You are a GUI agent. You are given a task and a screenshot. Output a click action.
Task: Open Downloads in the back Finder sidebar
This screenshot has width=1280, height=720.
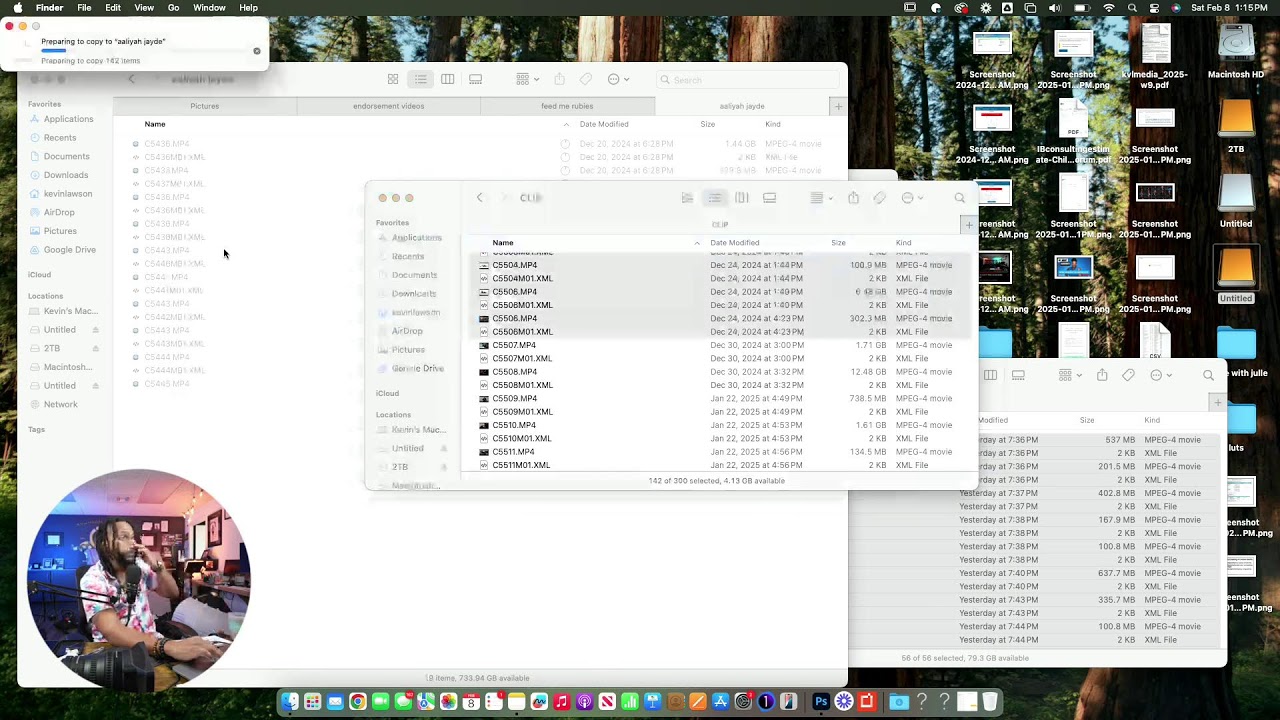(x=66, y=175)
